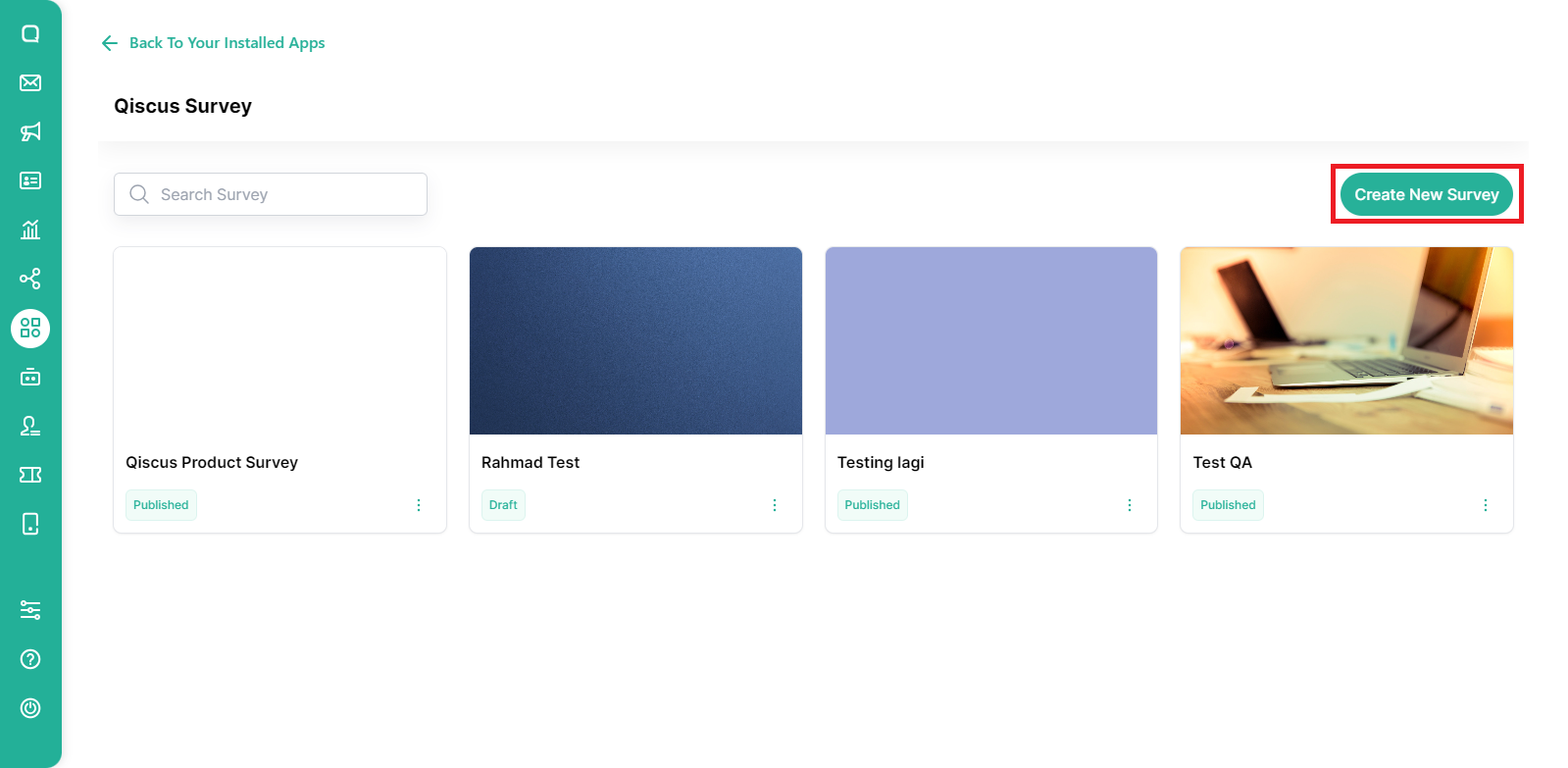Open the settings sliders sidebar icon

[x=30, y=610]
